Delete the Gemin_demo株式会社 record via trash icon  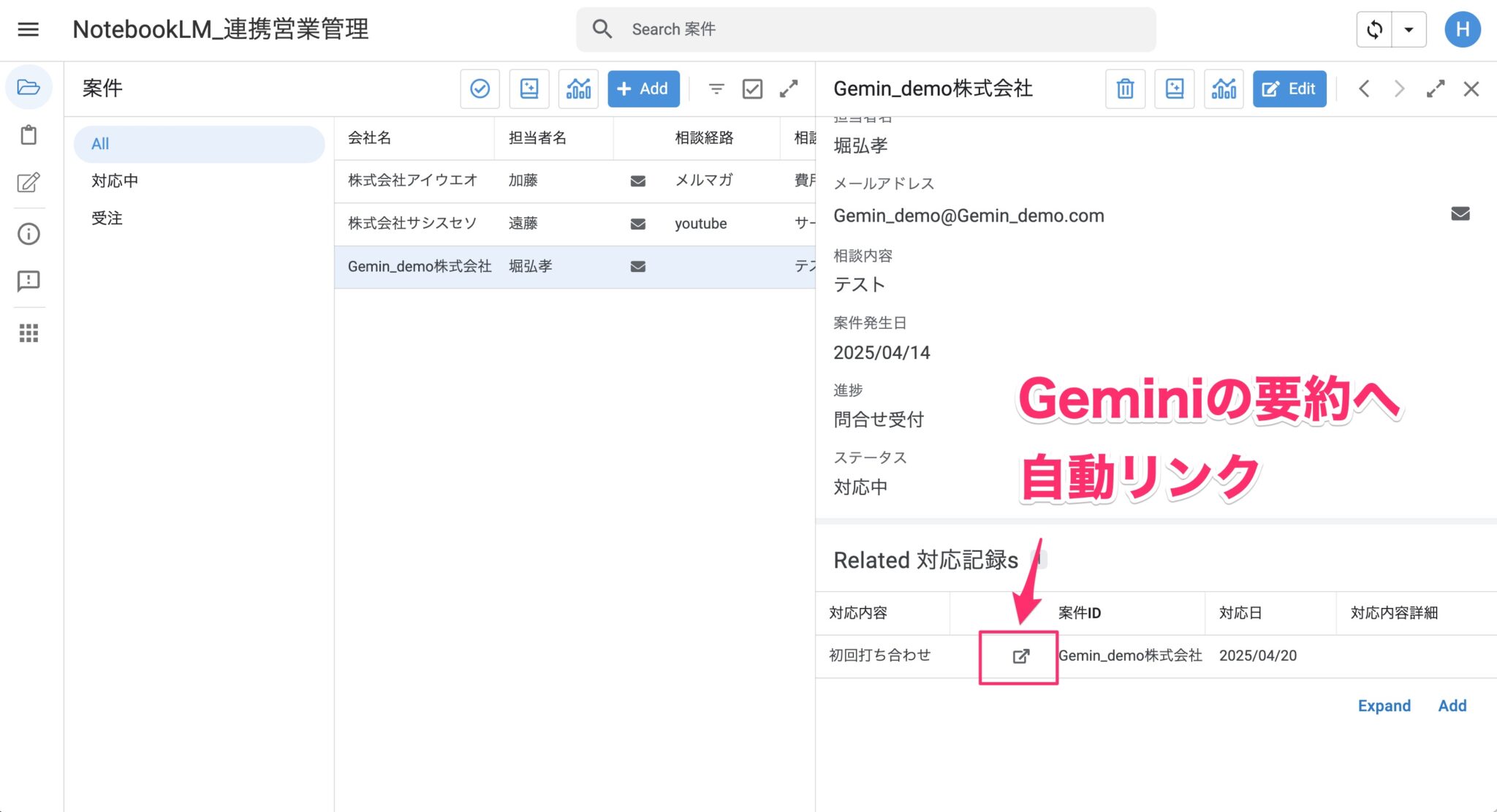tap(1125, 88)
